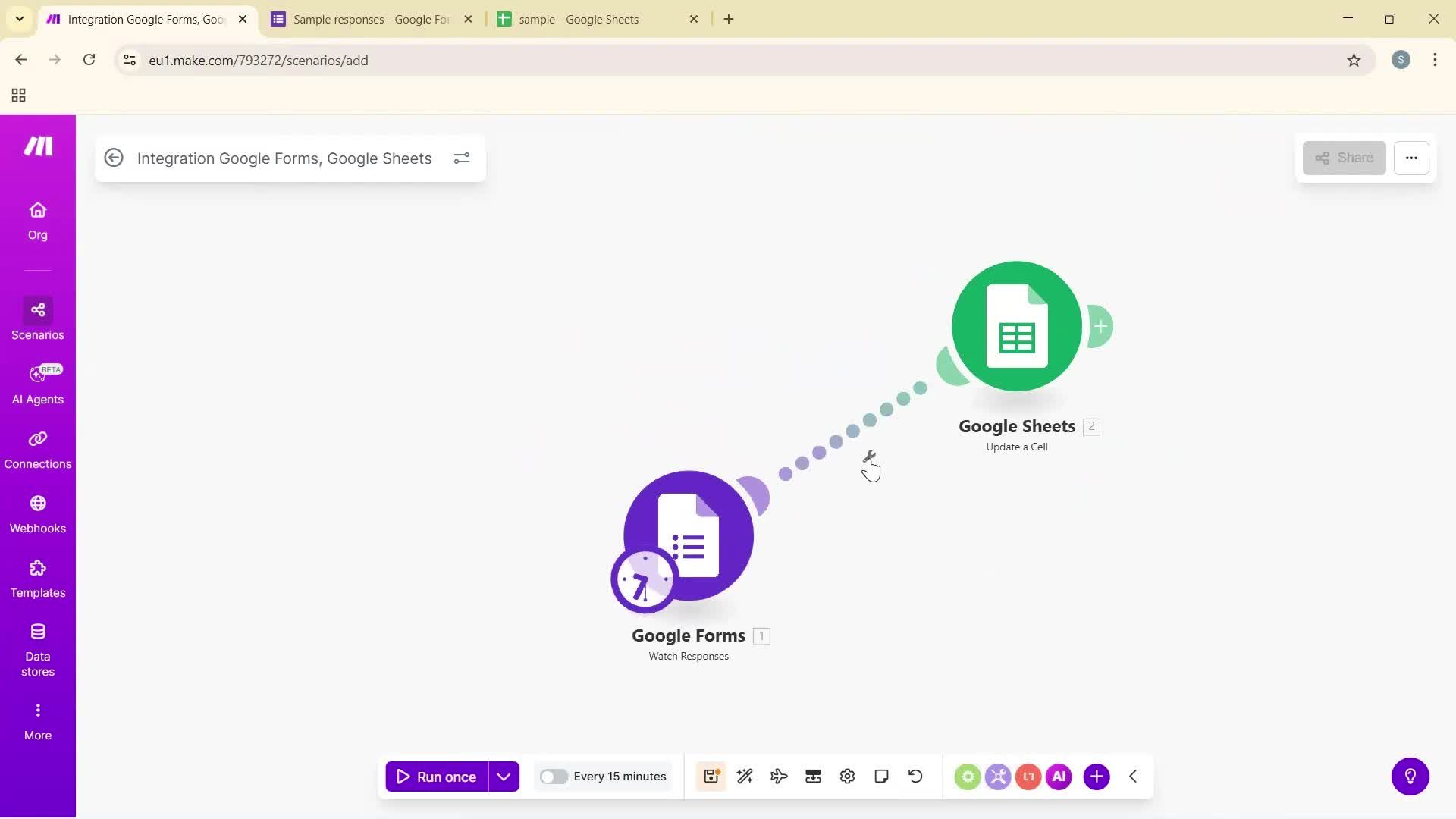1456x819 pixels.
Task: Click the AI tools circle icon
Action: point(1059,776)
